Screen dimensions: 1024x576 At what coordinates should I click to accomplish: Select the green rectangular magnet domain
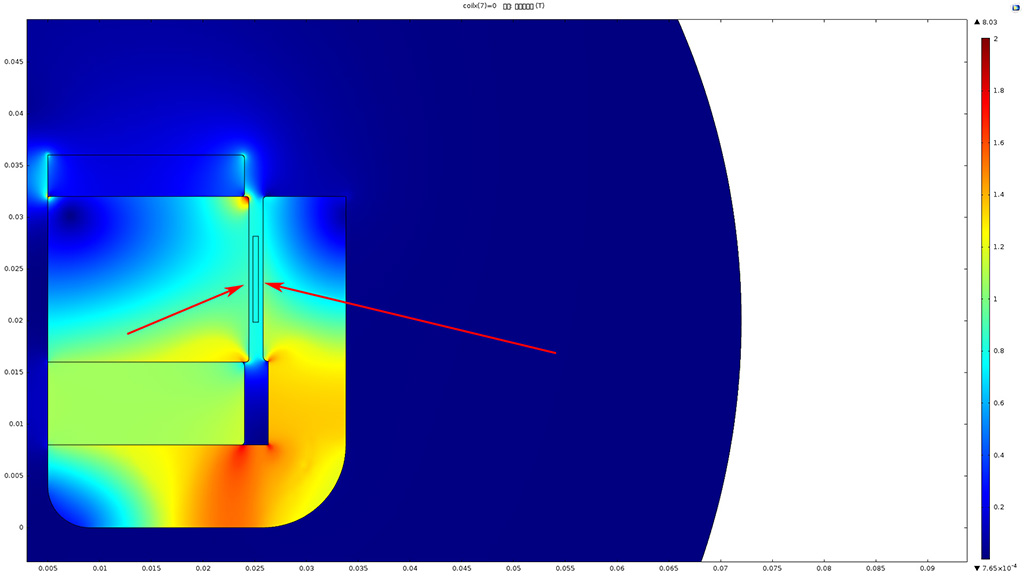(146, 403)
